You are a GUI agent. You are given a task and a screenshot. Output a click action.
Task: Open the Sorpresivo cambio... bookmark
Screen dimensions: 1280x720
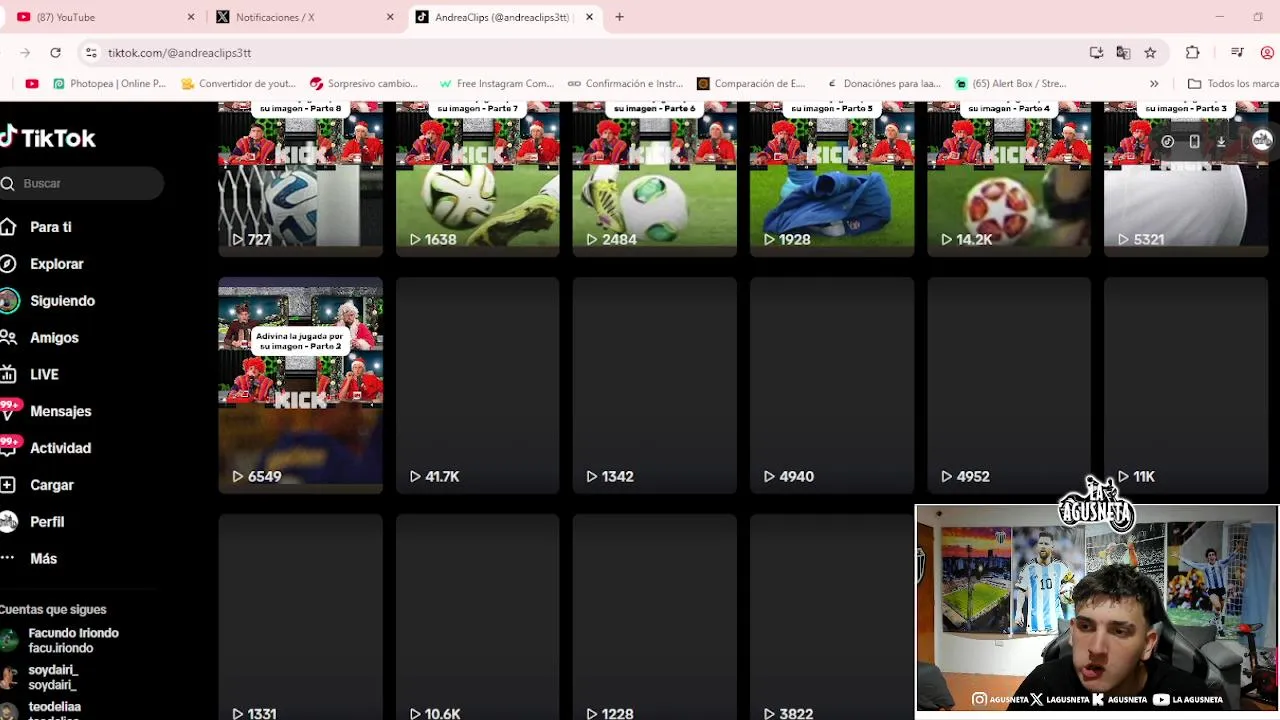pyautogui.click(x=365, y=83)
